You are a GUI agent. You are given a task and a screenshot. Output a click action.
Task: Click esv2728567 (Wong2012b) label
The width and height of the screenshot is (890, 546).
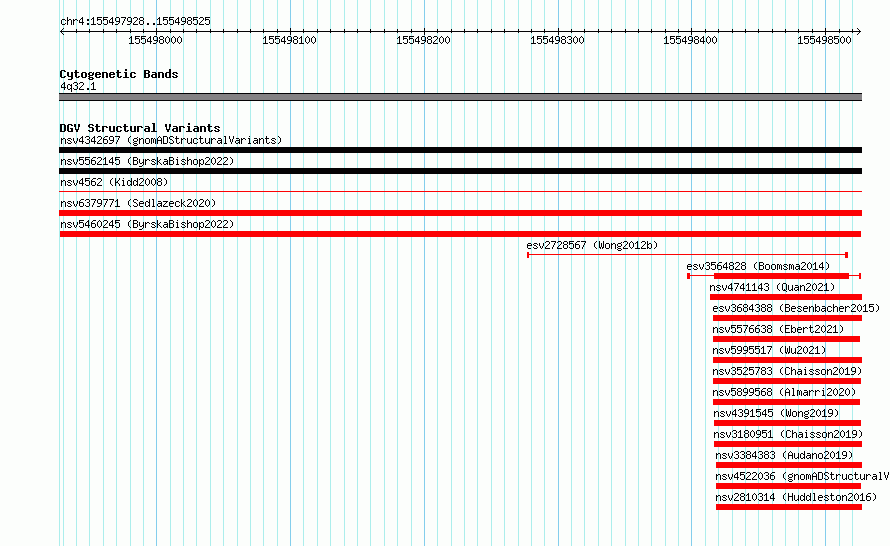(592, 245)
